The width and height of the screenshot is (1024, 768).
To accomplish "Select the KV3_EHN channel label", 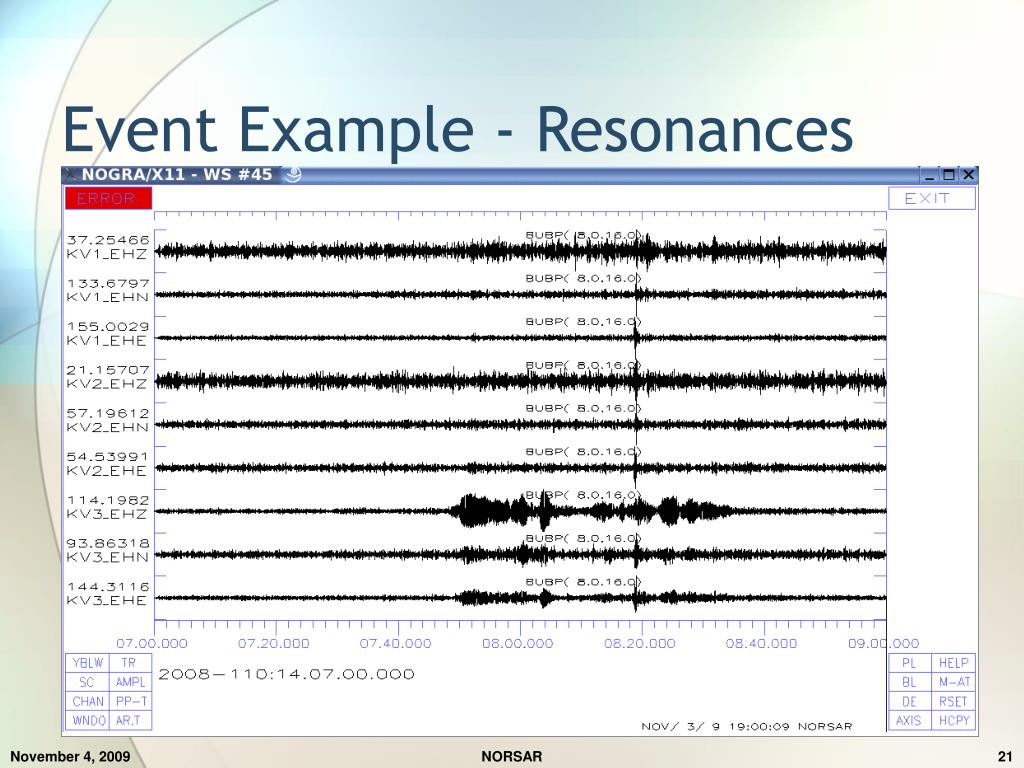I will coord(107,557).
